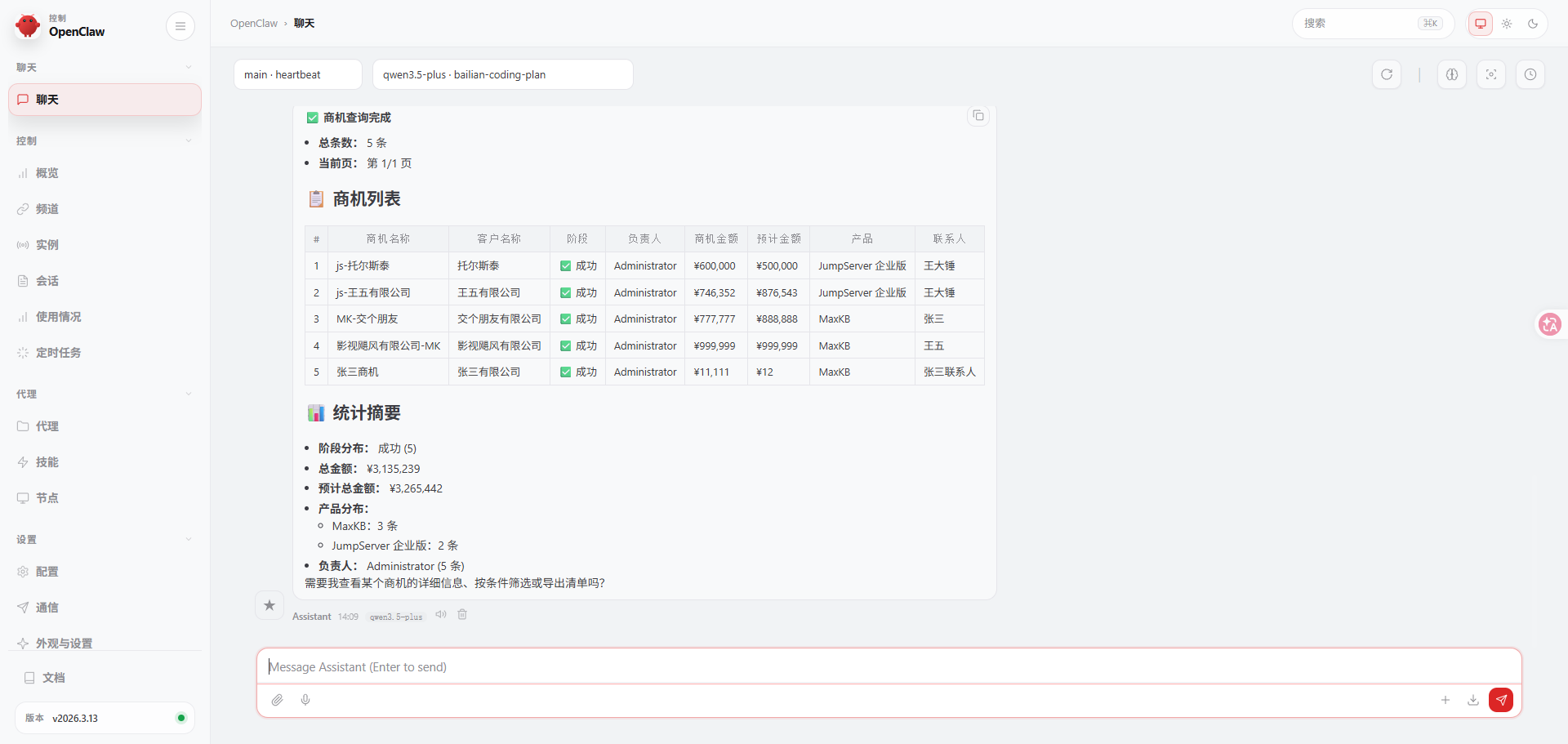Switch to dark theme moon icon
Screen dimensions: 1568x744
click(x=1533, y=24)
